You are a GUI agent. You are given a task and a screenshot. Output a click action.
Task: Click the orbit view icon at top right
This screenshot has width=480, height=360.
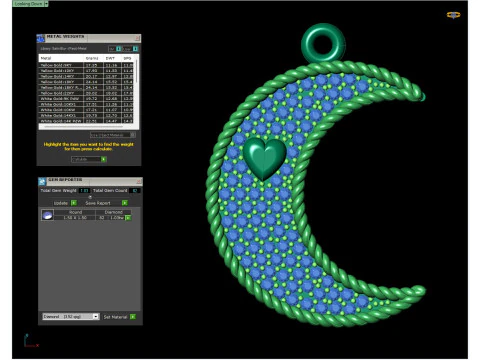453,15
